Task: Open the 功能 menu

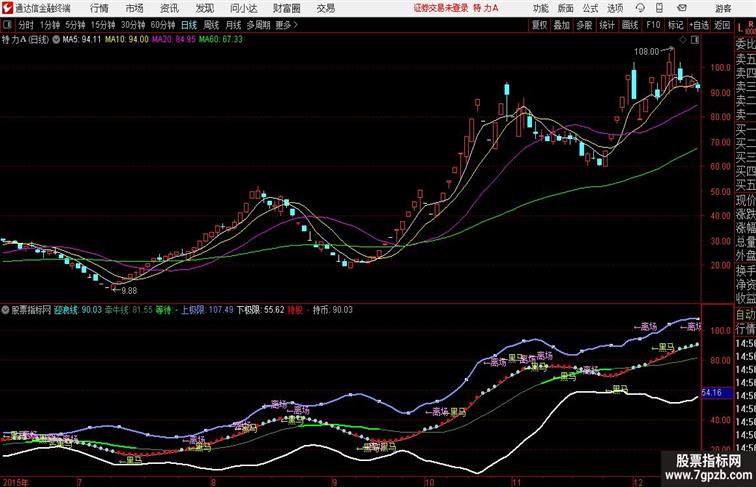Action: (x=540, y=8)
